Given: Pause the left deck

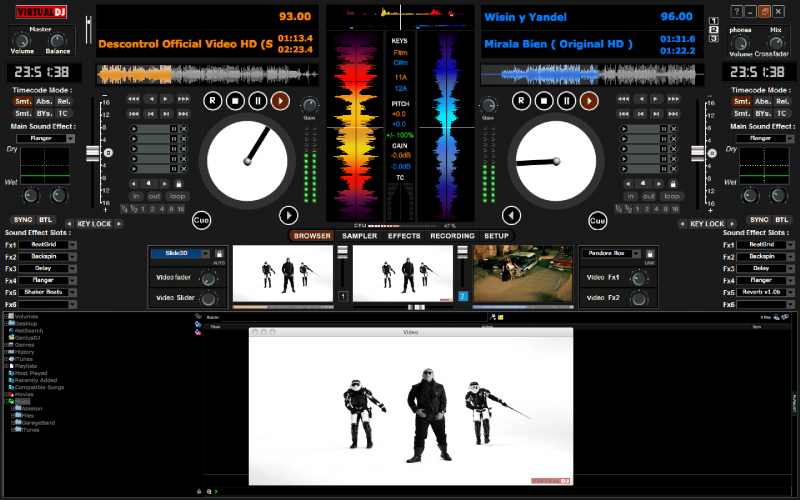Looking at the screenshot, I should [x=258, y=101].
